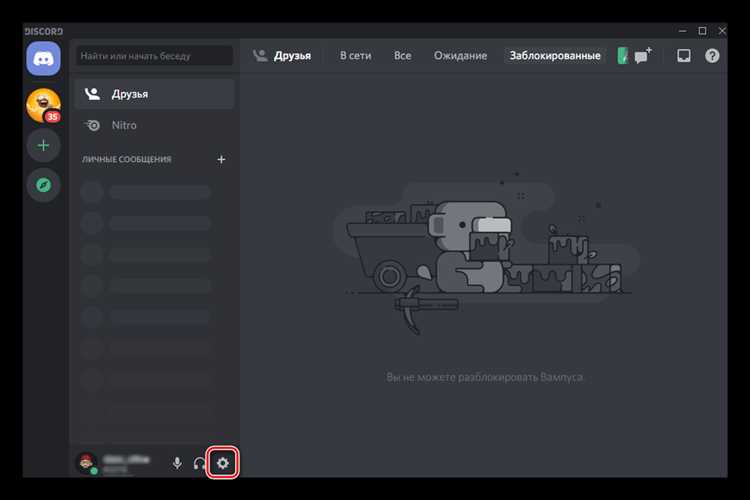
Task: Open the Inbox icon
Action: pyautogui.click(x=684, y=56)
